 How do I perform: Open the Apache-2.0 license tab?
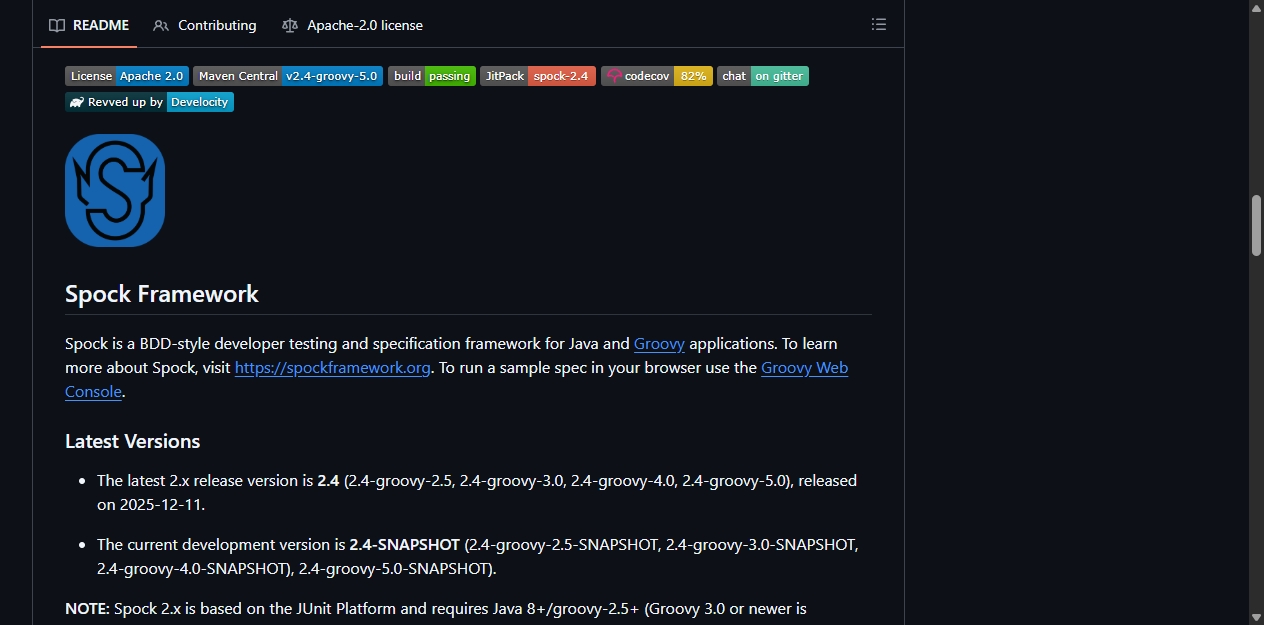click(x=352, y=25)
